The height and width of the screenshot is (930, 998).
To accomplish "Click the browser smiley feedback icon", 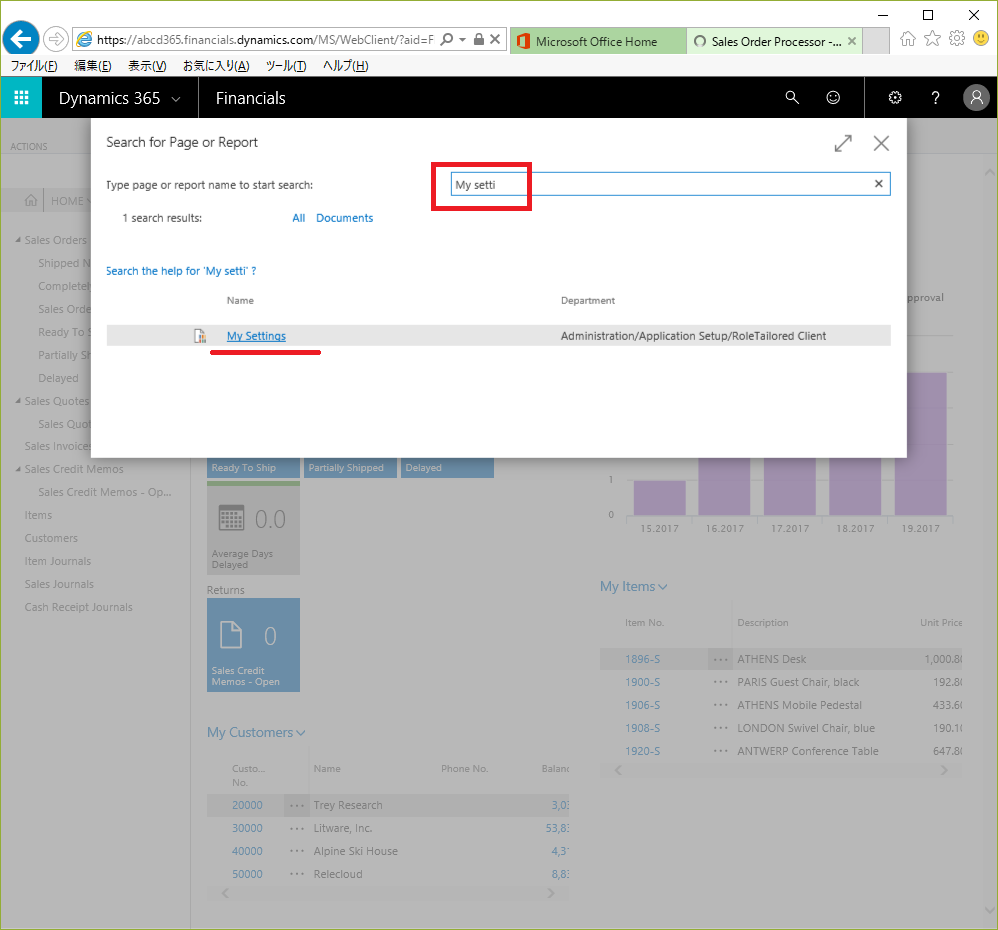I will point(981,39).
